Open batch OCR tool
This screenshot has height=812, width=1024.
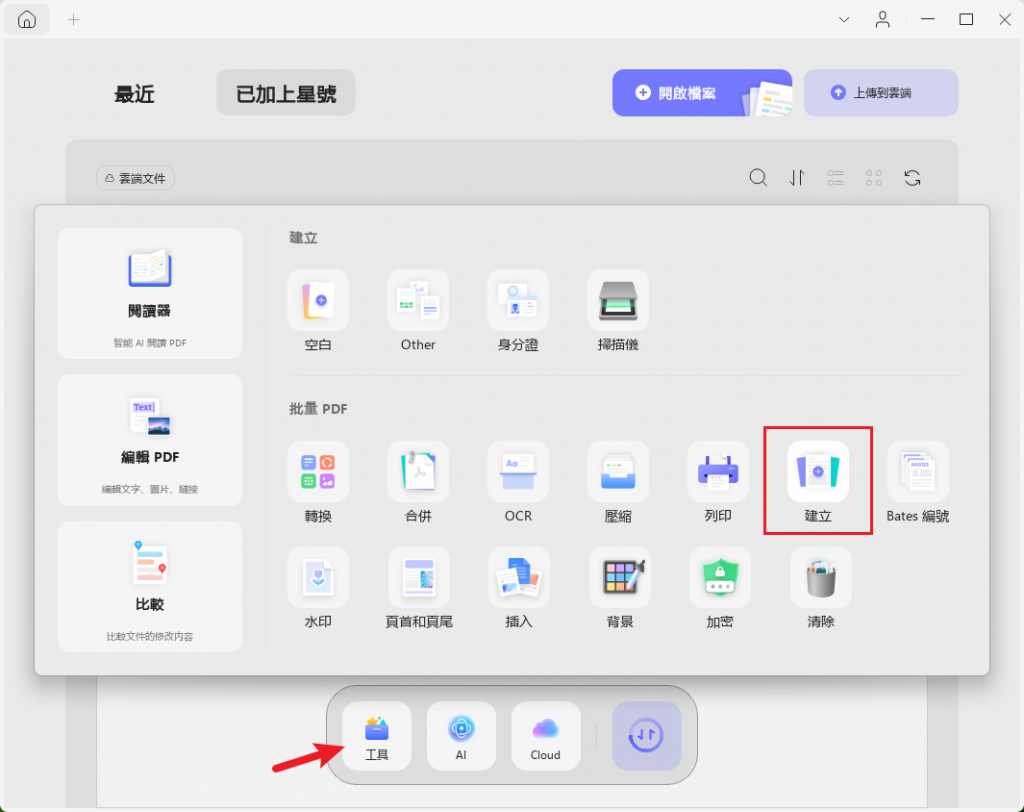tap(518, 483)
